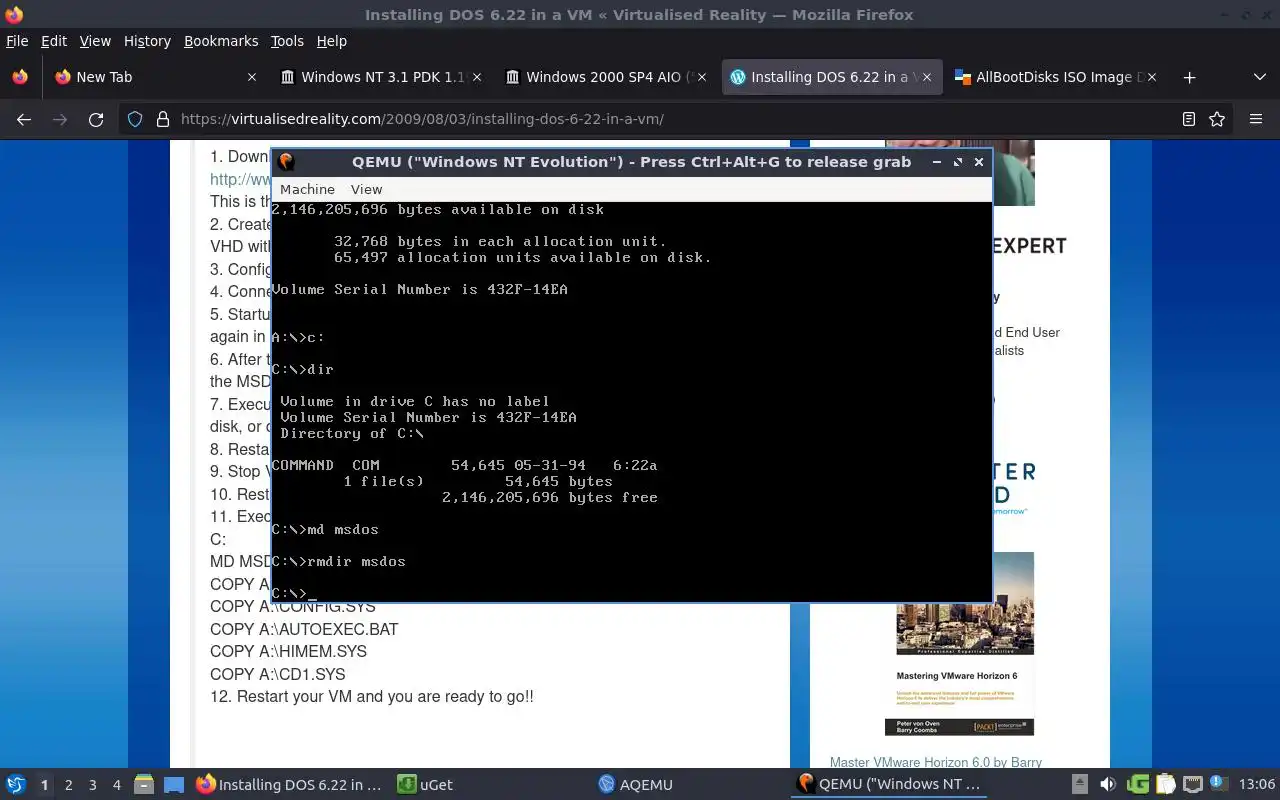The image size is (1280, 800).
Task: Click the Firefox View pinned icon
Action: (x=19, y=77)
